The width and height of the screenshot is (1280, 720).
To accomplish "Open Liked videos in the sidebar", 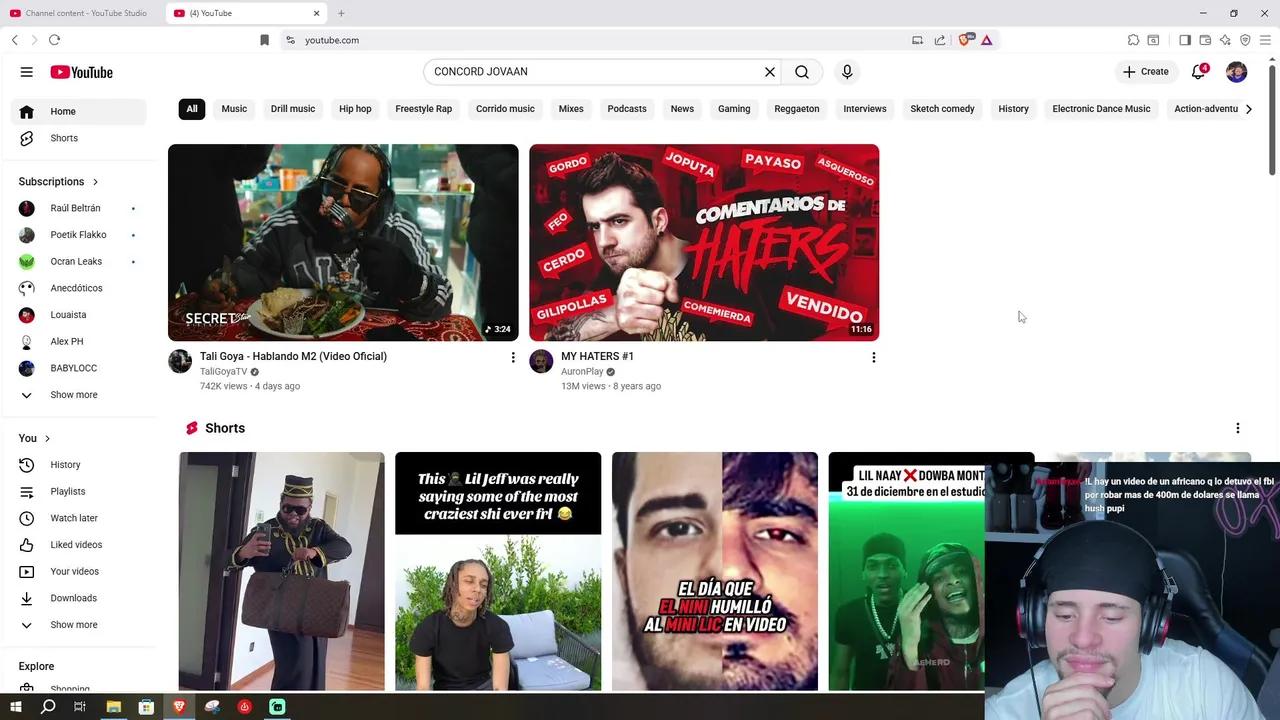I will click(x=78, y=545).
